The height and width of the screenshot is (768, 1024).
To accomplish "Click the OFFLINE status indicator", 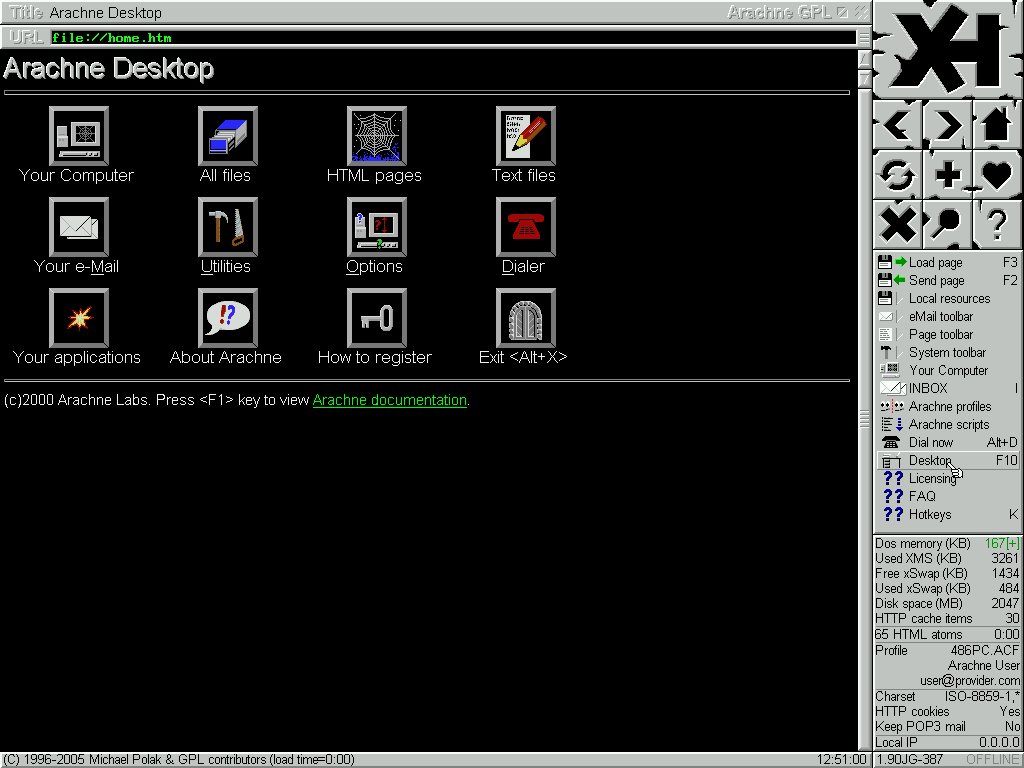I will pos(993,760).
